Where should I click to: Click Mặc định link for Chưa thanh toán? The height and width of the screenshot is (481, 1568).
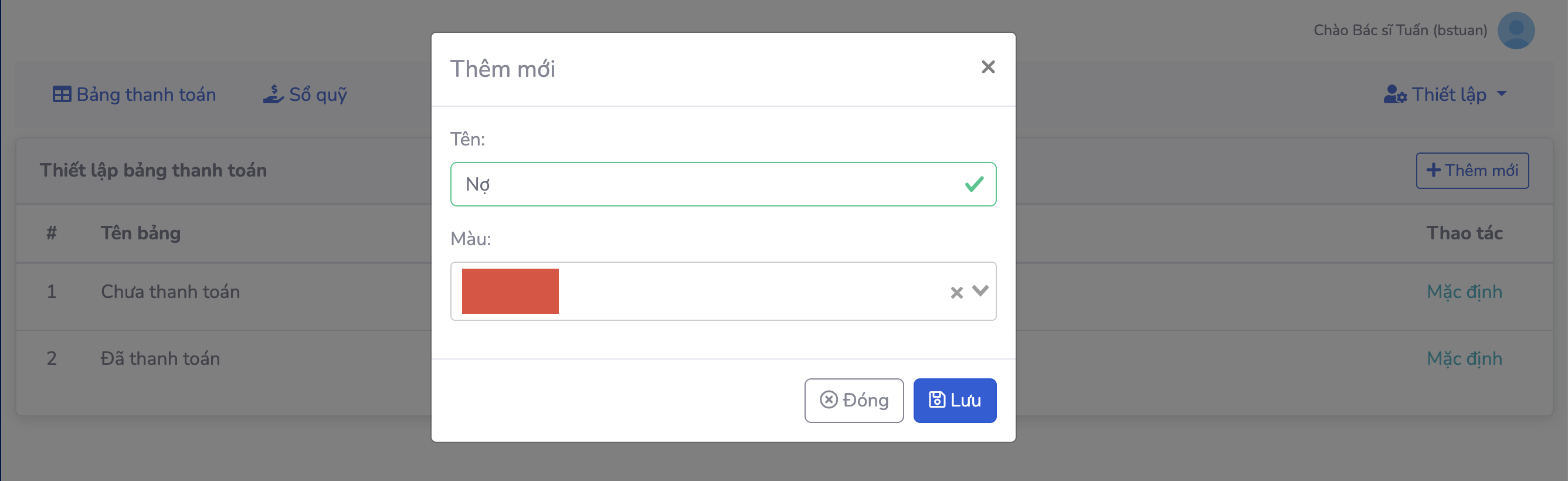tap(1464, 292)
